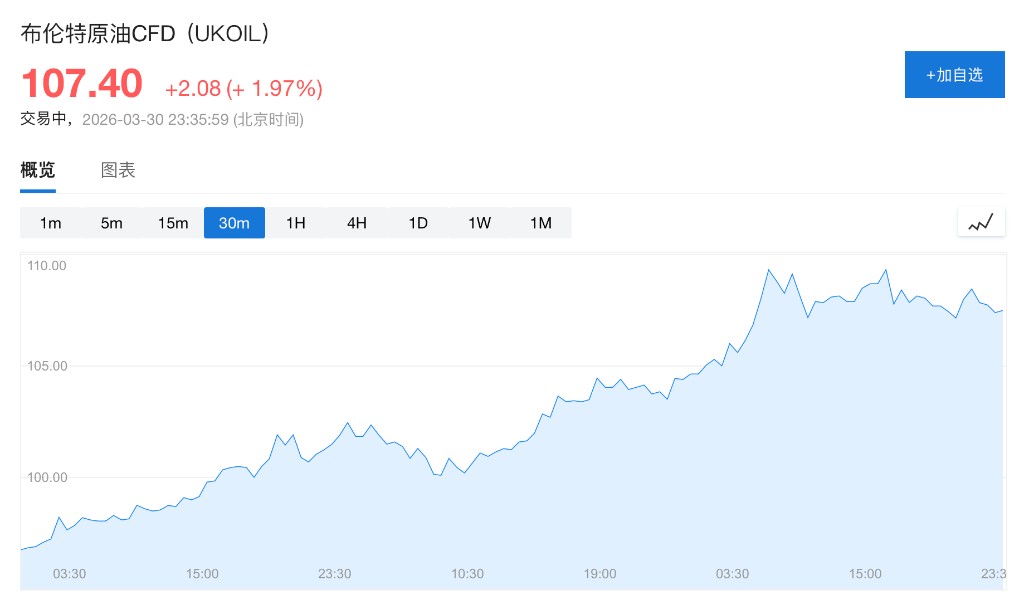
Task: Open the line chart style icon
Action: tap(981, 222)
